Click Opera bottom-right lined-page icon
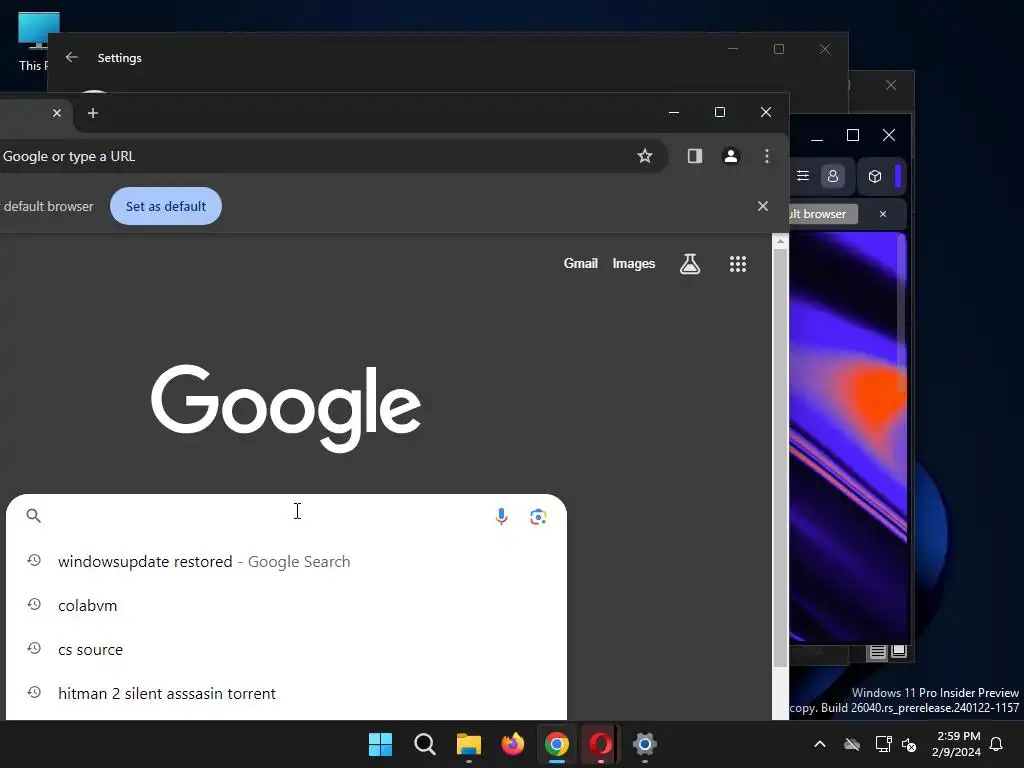The height and width of the screenshot is (768, 1024). [878, 652]
